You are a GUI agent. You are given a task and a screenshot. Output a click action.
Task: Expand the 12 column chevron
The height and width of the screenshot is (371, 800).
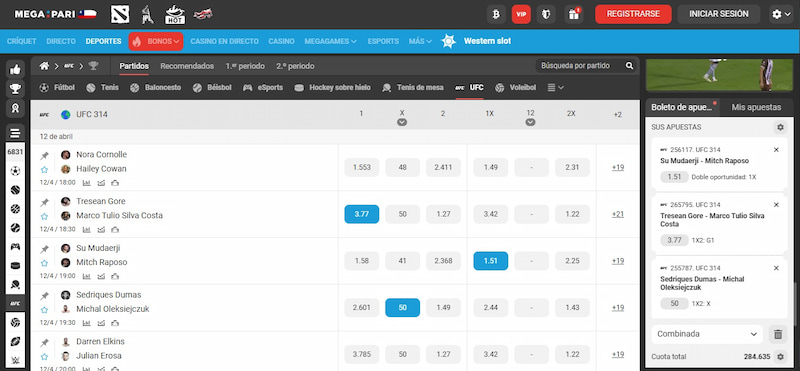click(x=531, y=122)
